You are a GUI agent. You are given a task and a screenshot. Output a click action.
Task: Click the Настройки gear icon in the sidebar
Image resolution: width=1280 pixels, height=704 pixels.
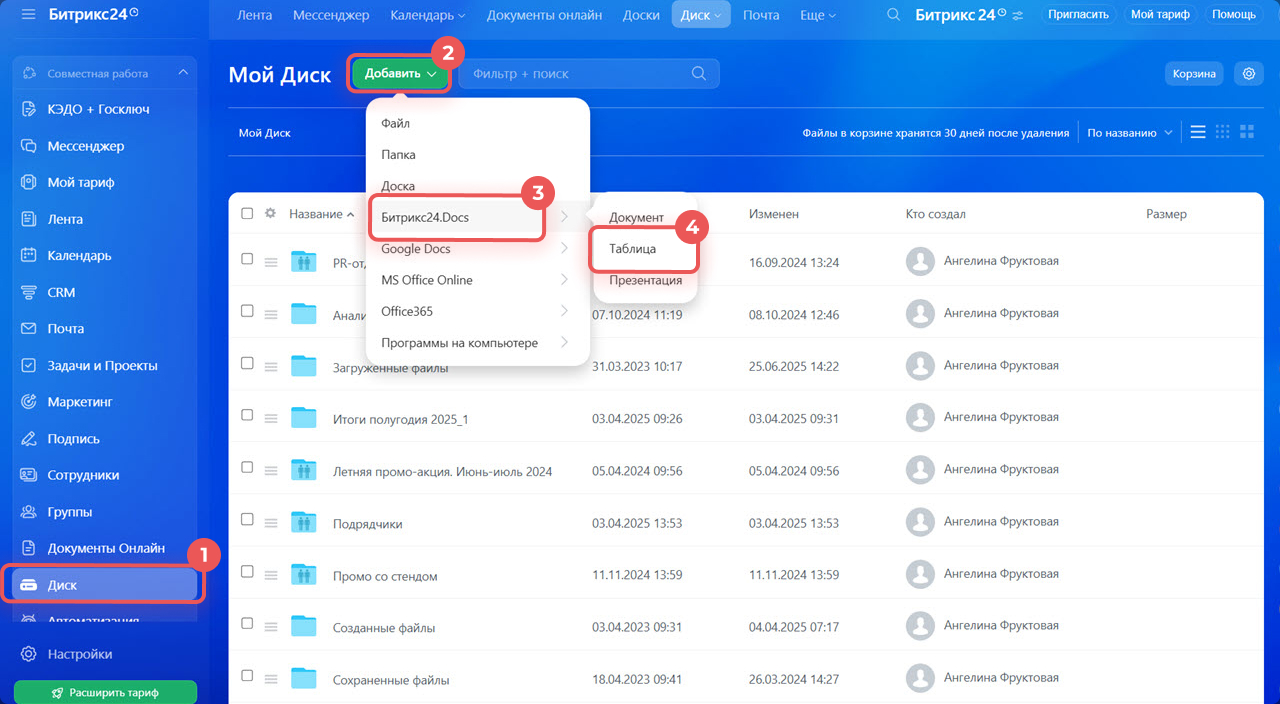point(29,654)
